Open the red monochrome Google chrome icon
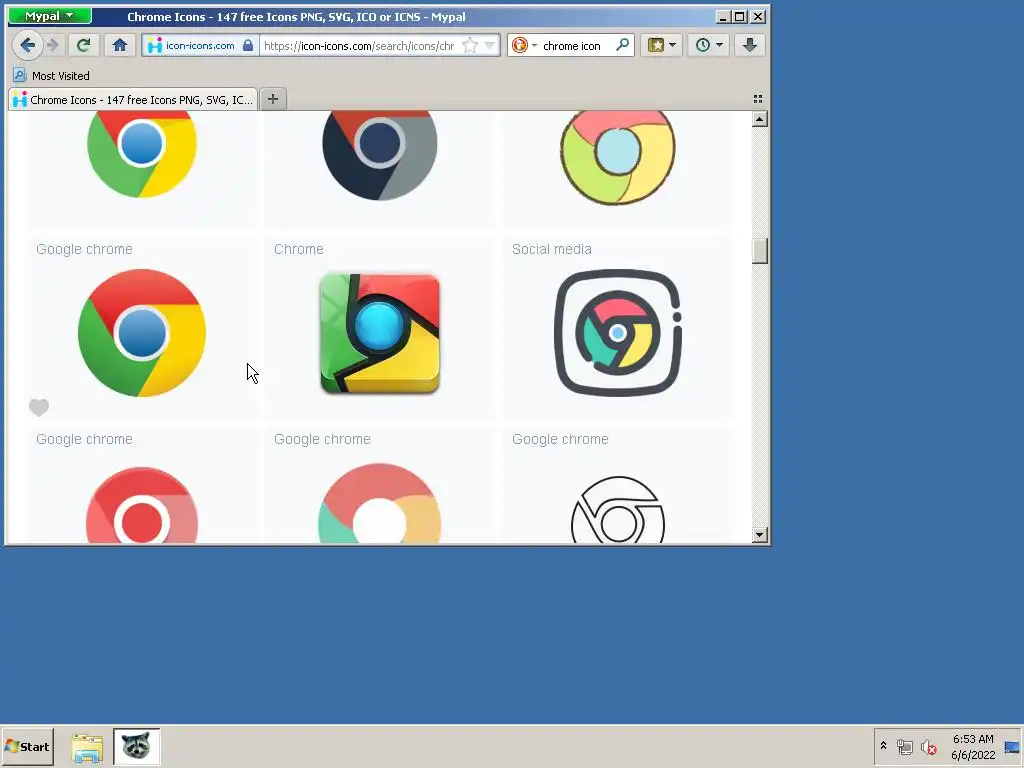Viewport: 1024px width, 768px height. coord(142,505)
